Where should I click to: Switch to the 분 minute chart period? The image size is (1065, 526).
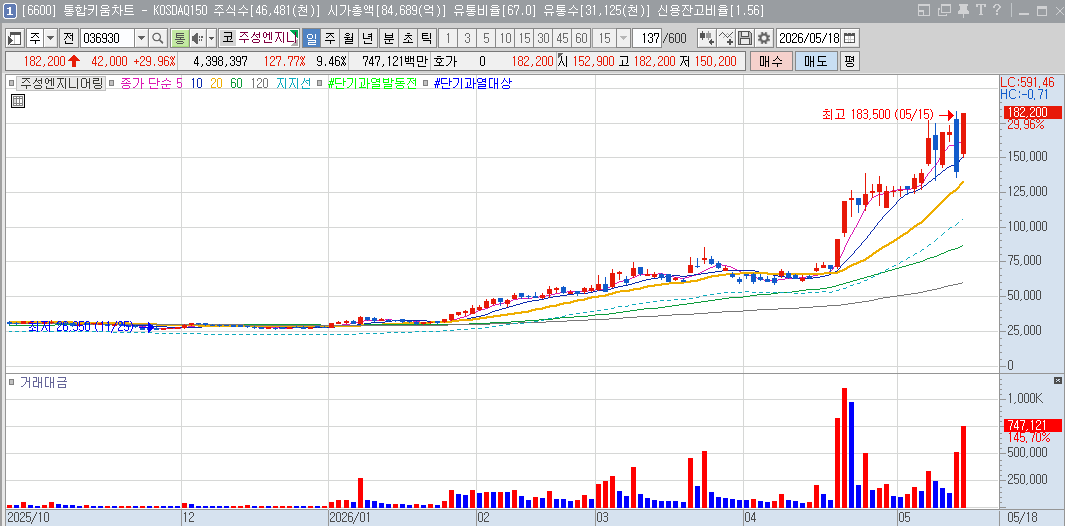(389, 37)
